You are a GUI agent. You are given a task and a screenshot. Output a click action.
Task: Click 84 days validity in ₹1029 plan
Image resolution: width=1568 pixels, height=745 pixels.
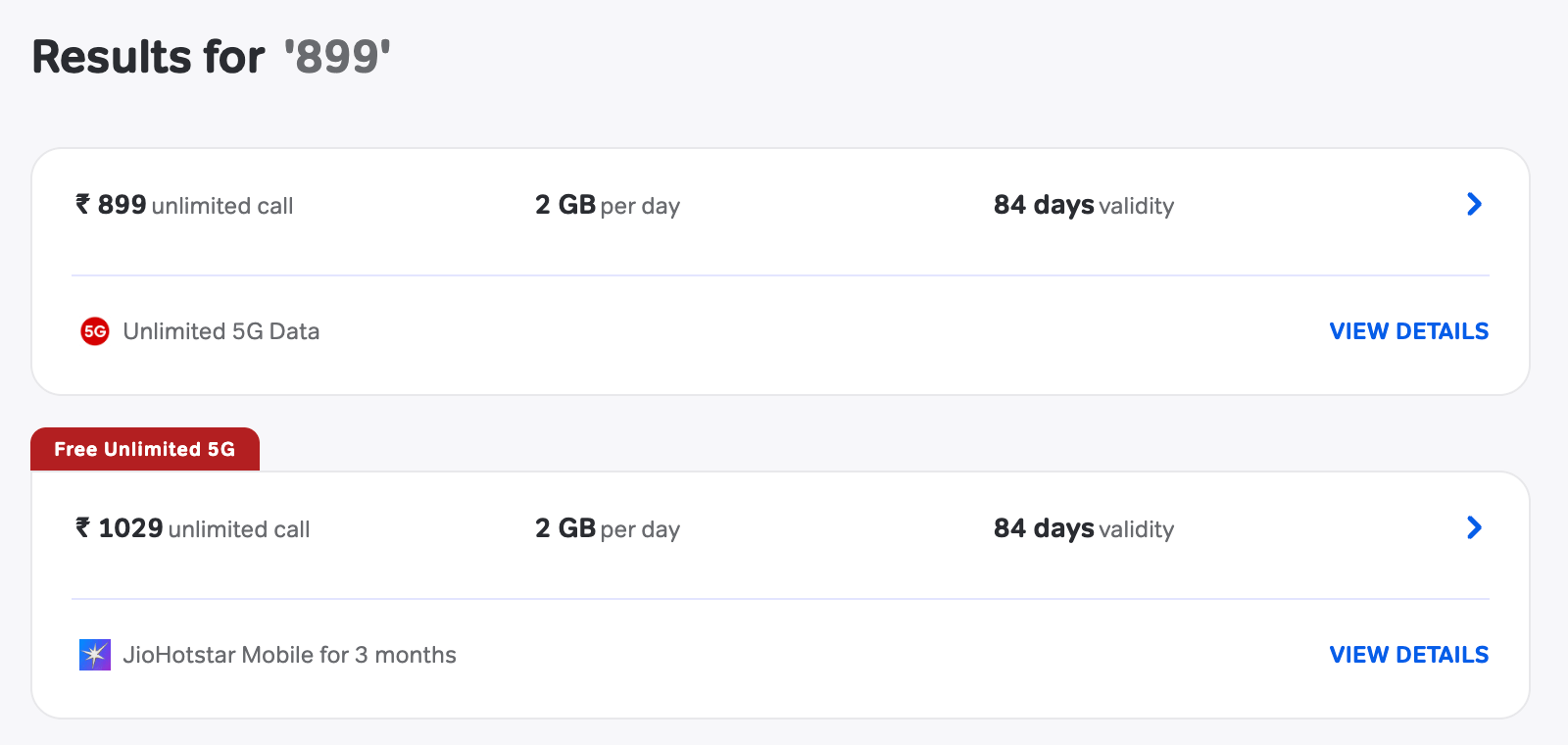(1084, 528)
